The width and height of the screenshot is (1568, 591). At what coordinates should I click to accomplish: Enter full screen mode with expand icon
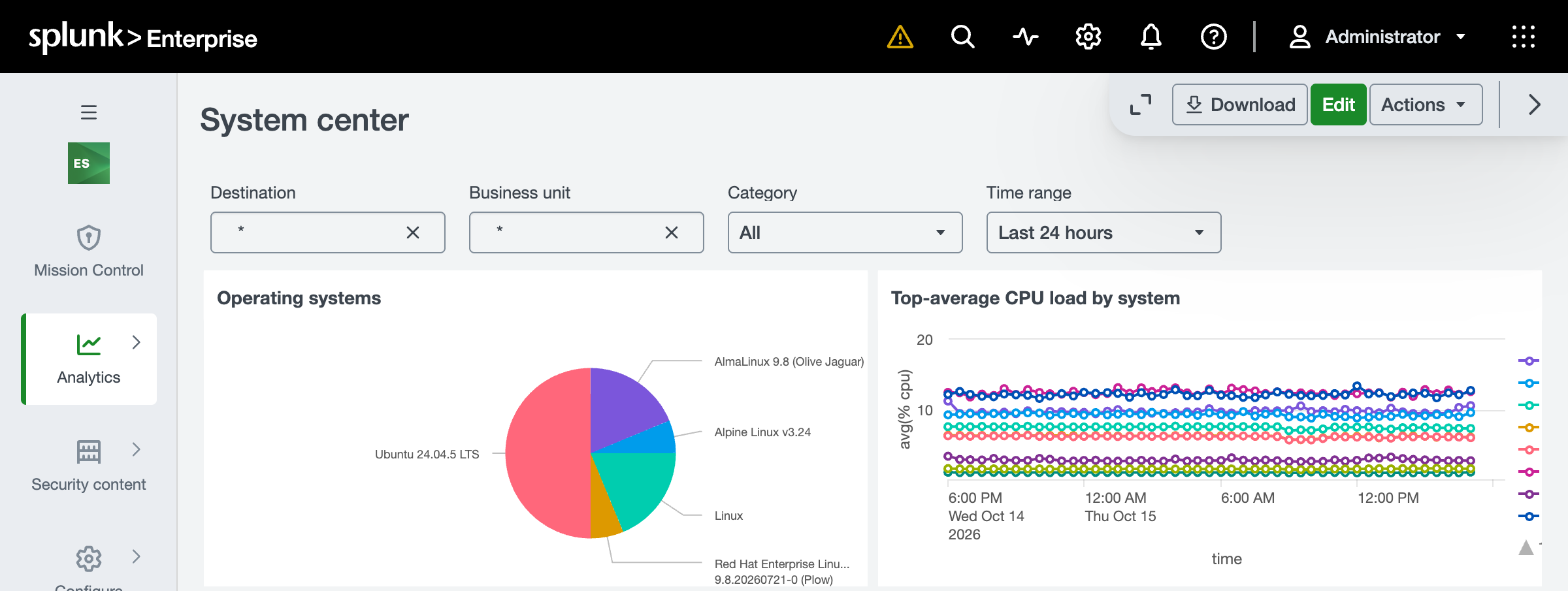coord(1141,104)
